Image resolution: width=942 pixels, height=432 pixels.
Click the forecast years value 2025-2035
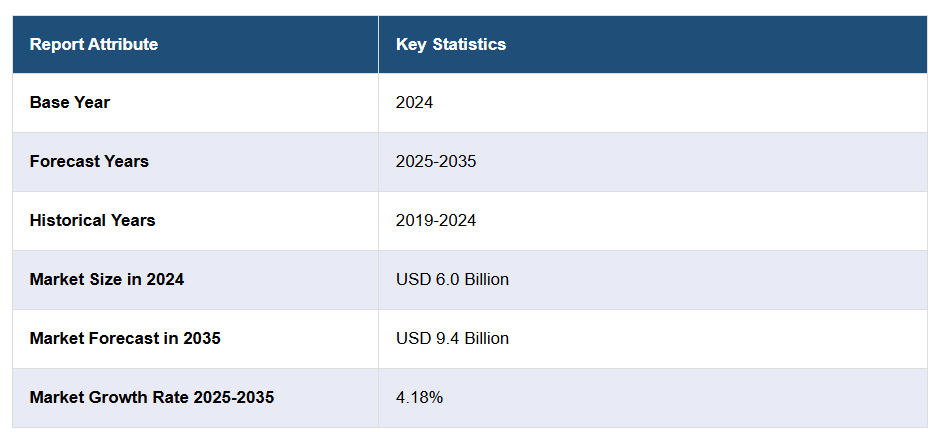point(436,161)
